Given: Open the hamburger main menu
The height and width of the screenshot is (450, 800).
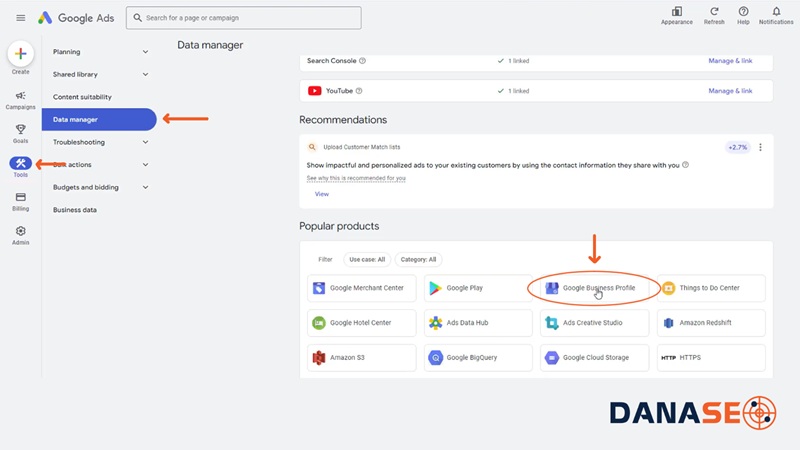Looking at the screenshot, I should point(20,18).
